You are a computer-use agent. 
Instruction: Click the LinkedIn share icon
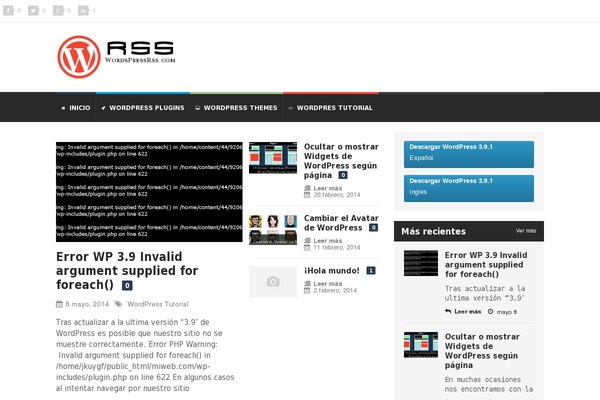tap(83, 10)
